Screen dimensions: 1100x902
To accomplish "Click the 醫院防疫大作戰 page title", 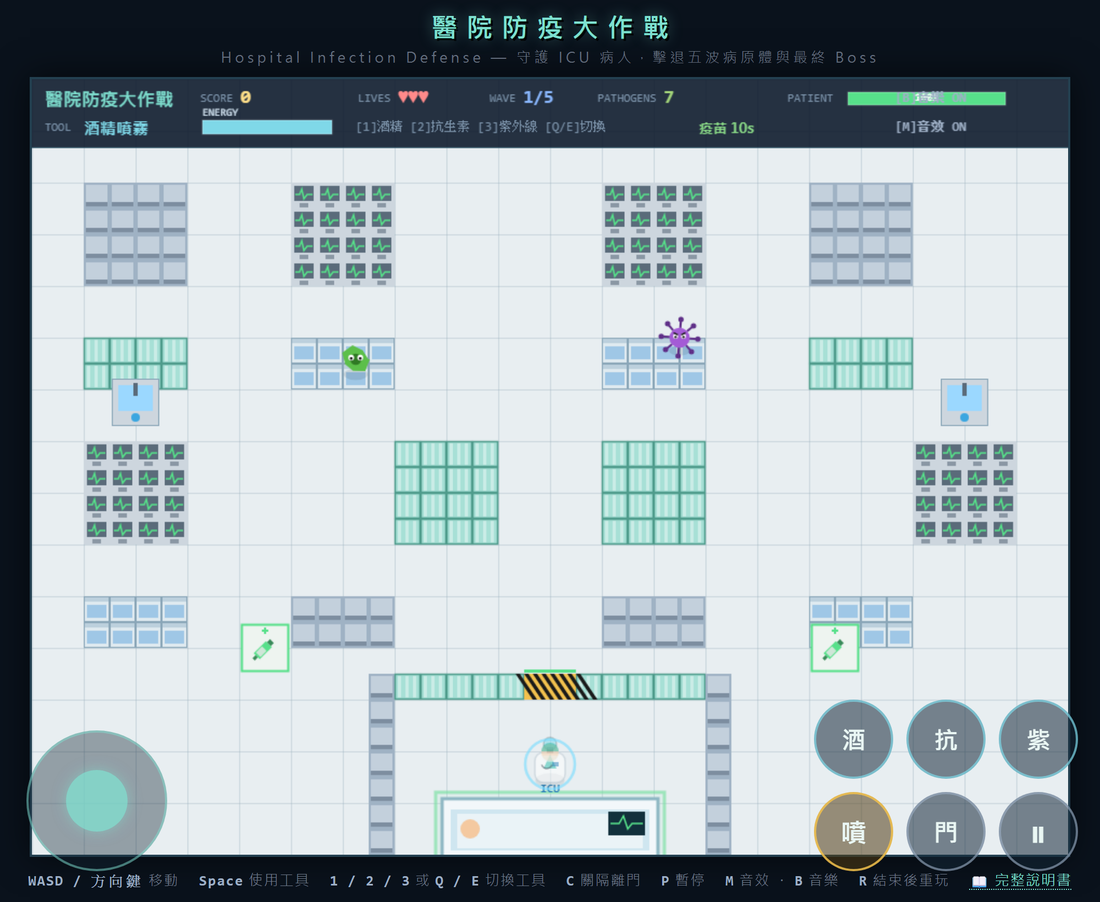I will point(550,28).
